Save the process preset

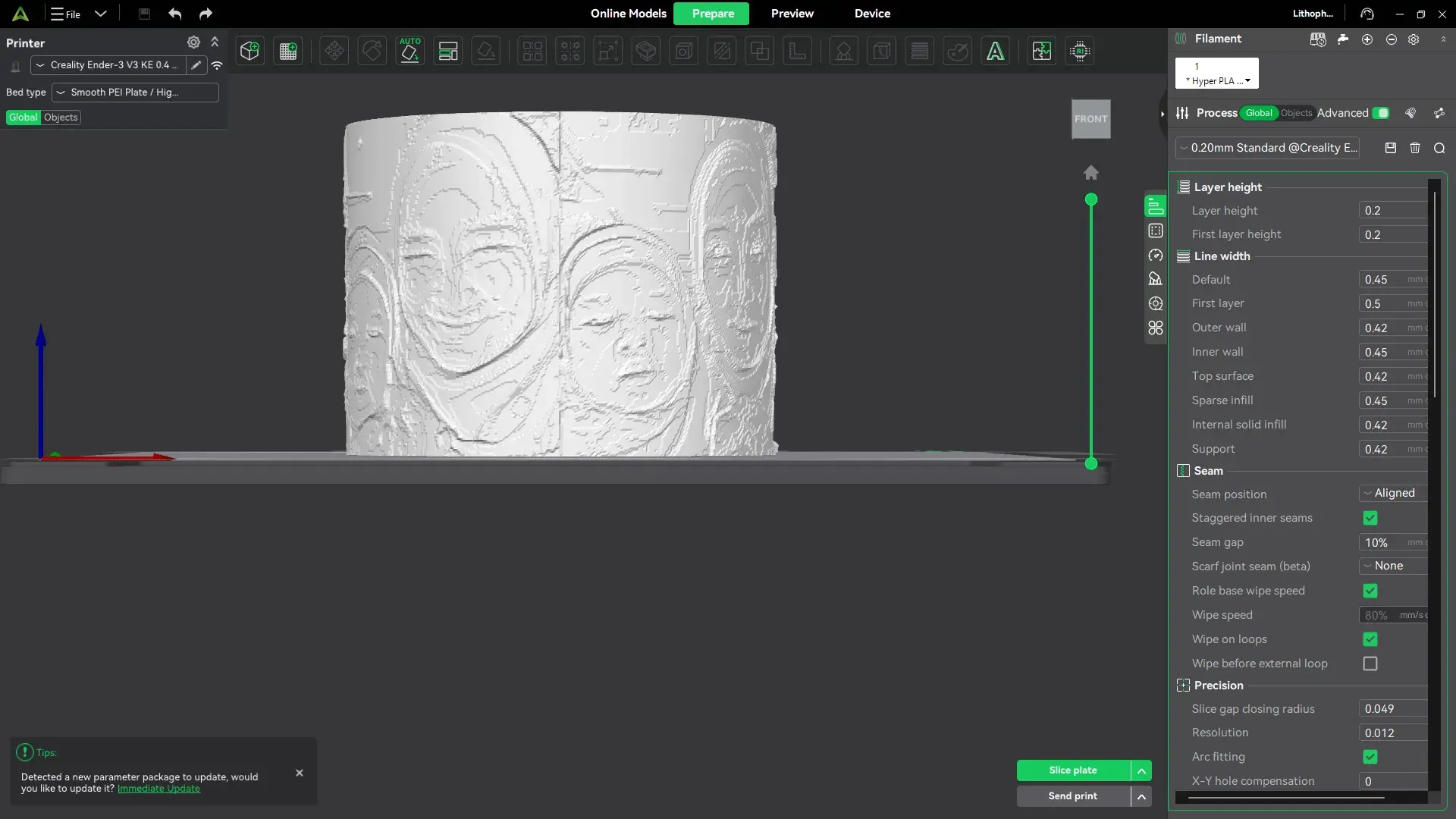coord(1391,148)
